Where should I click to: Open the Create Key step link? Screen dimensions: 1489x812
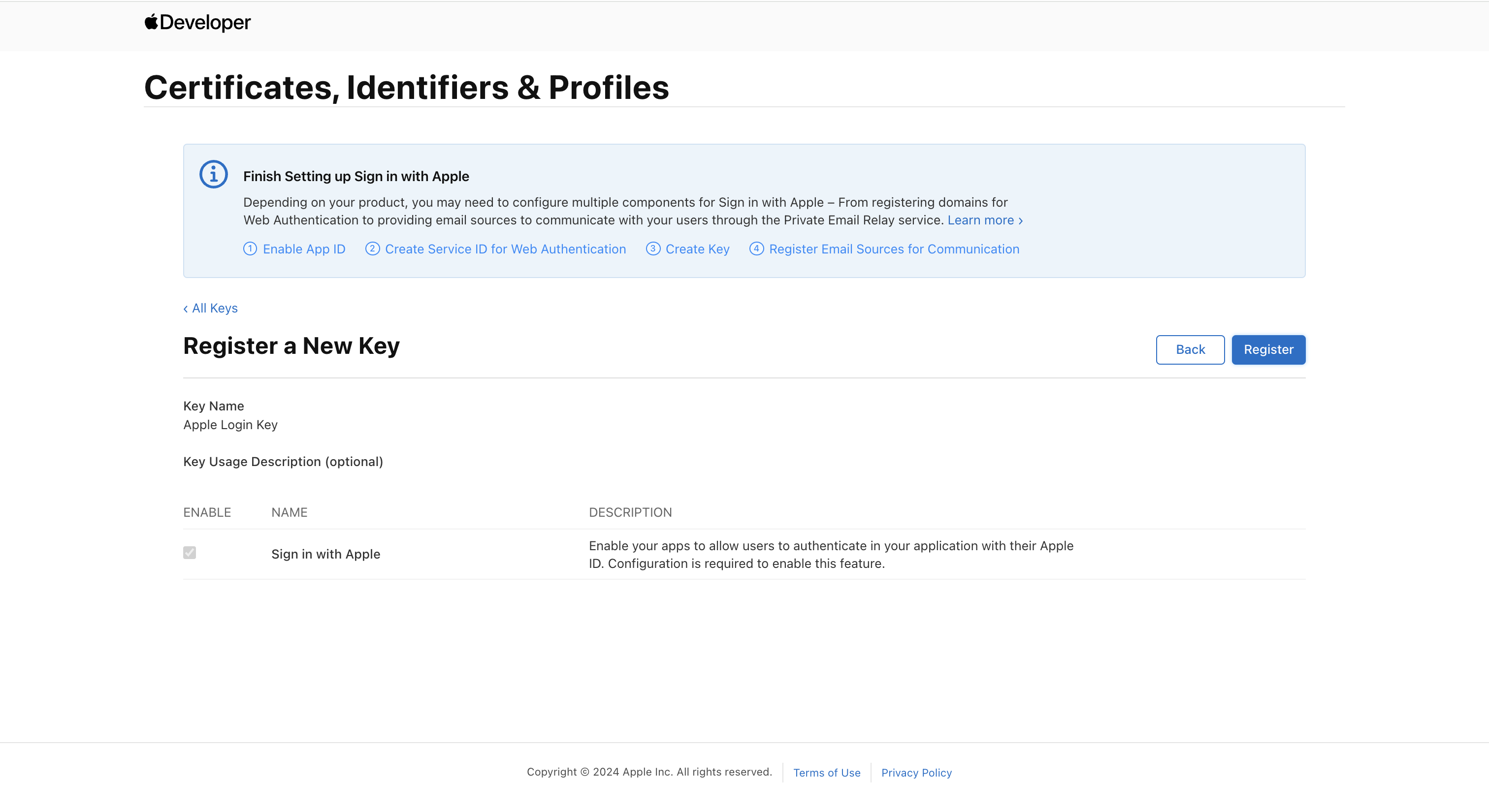697,249
